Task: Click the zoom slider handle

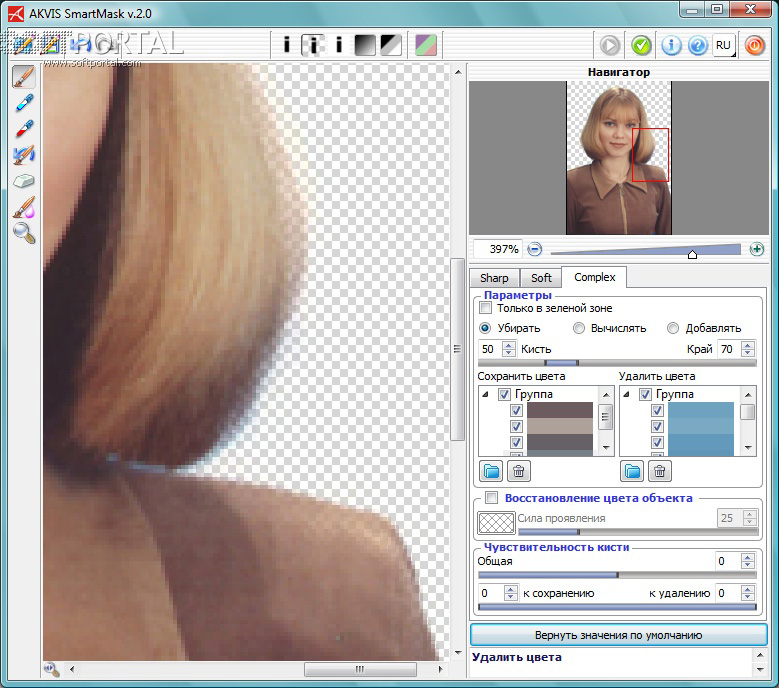Action: pos(692,254)
